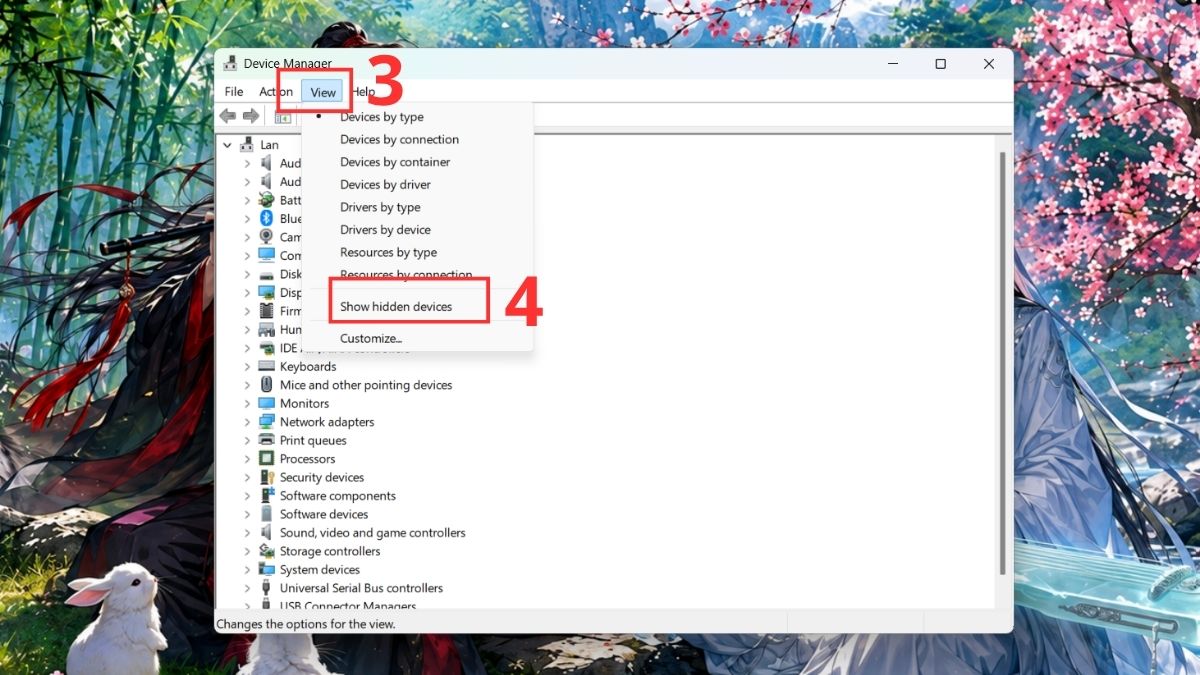Expand the Processors category
This screenshot has height=675, width=1200.
point(247,459)
